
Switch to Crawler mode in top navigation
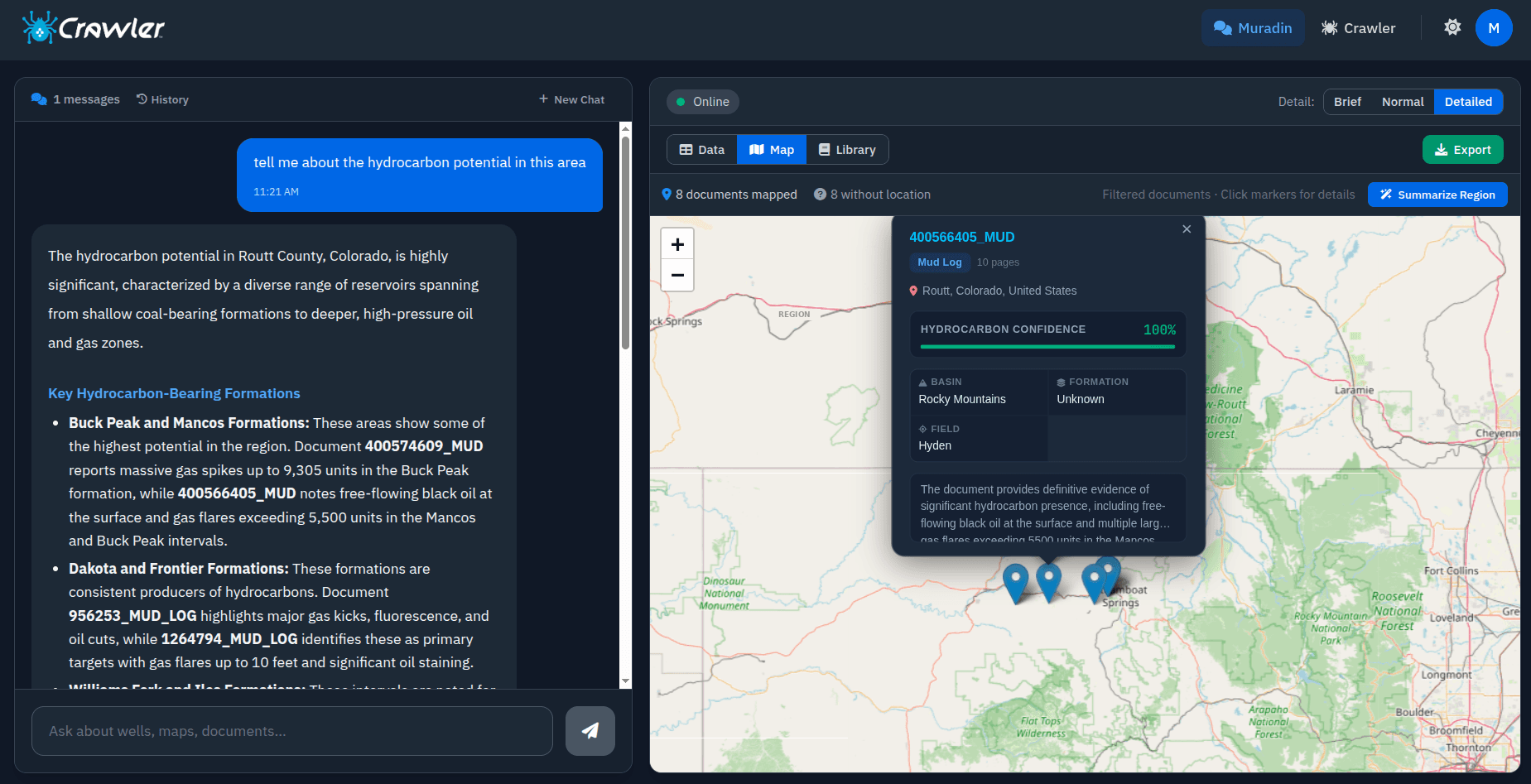(1358, 27)
